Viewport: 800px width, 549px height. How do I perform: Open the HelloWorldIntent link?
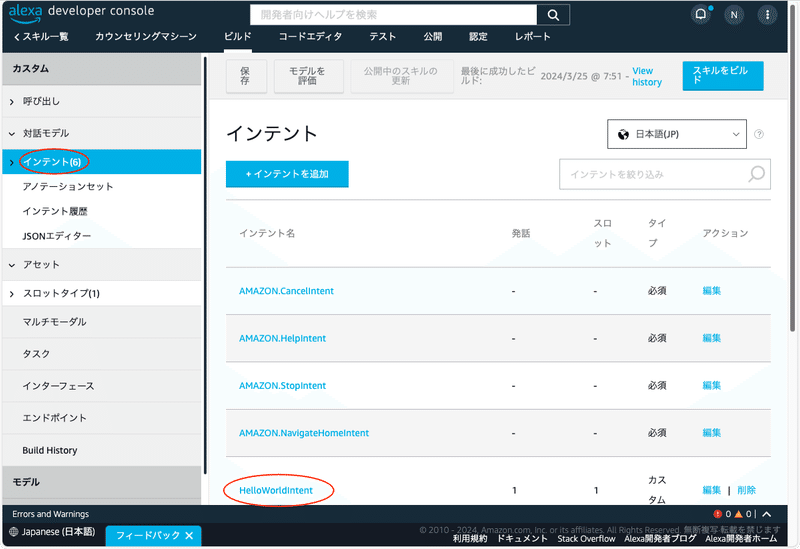(276, 490)
